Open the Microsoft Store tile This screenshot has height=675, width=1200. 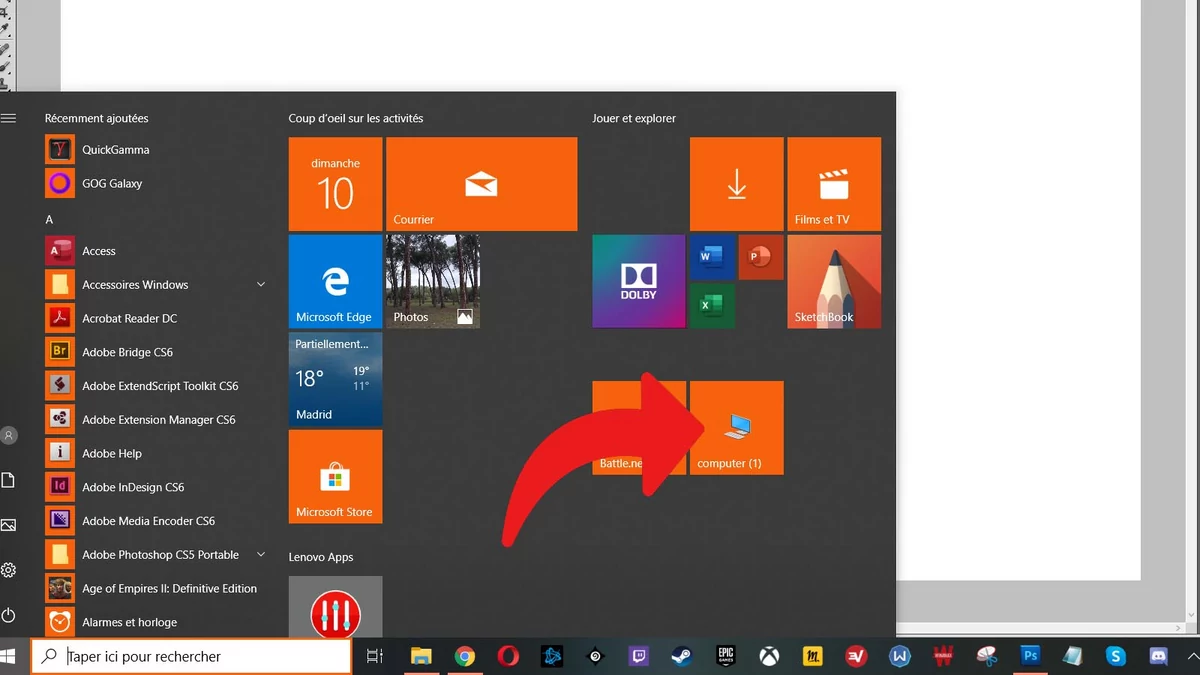tap(335, 476)
